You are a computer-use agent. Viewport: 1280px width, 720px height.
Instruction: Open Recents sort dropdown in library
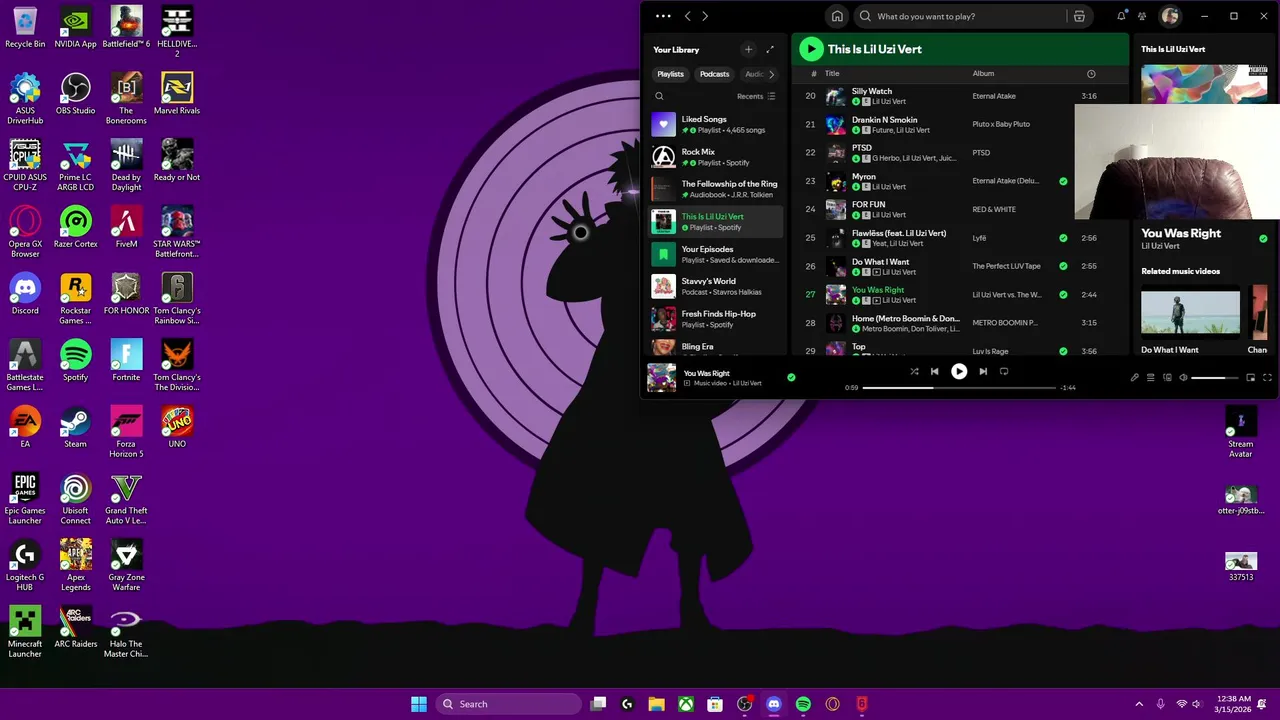(x=756, y=96)
